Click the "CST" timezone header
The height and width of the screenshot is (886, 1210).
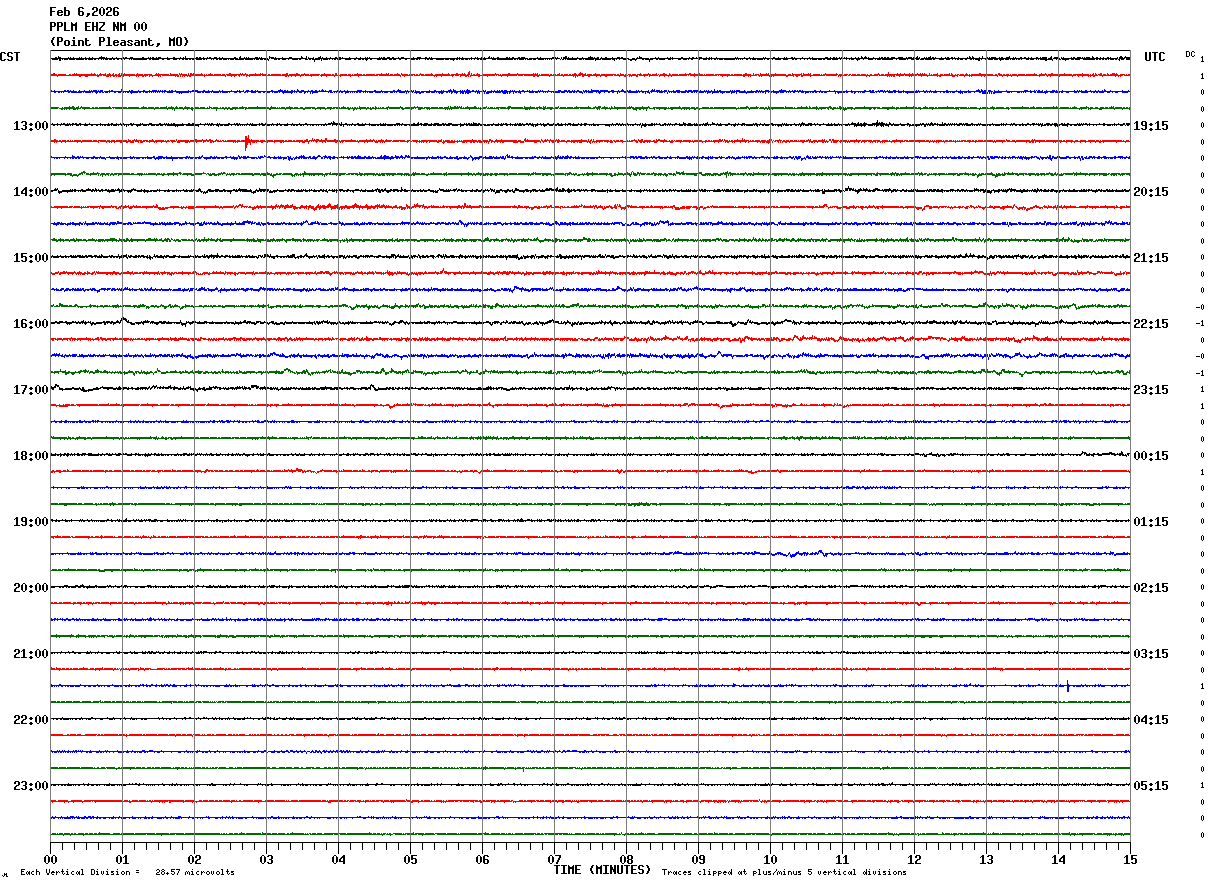[10, 57]
